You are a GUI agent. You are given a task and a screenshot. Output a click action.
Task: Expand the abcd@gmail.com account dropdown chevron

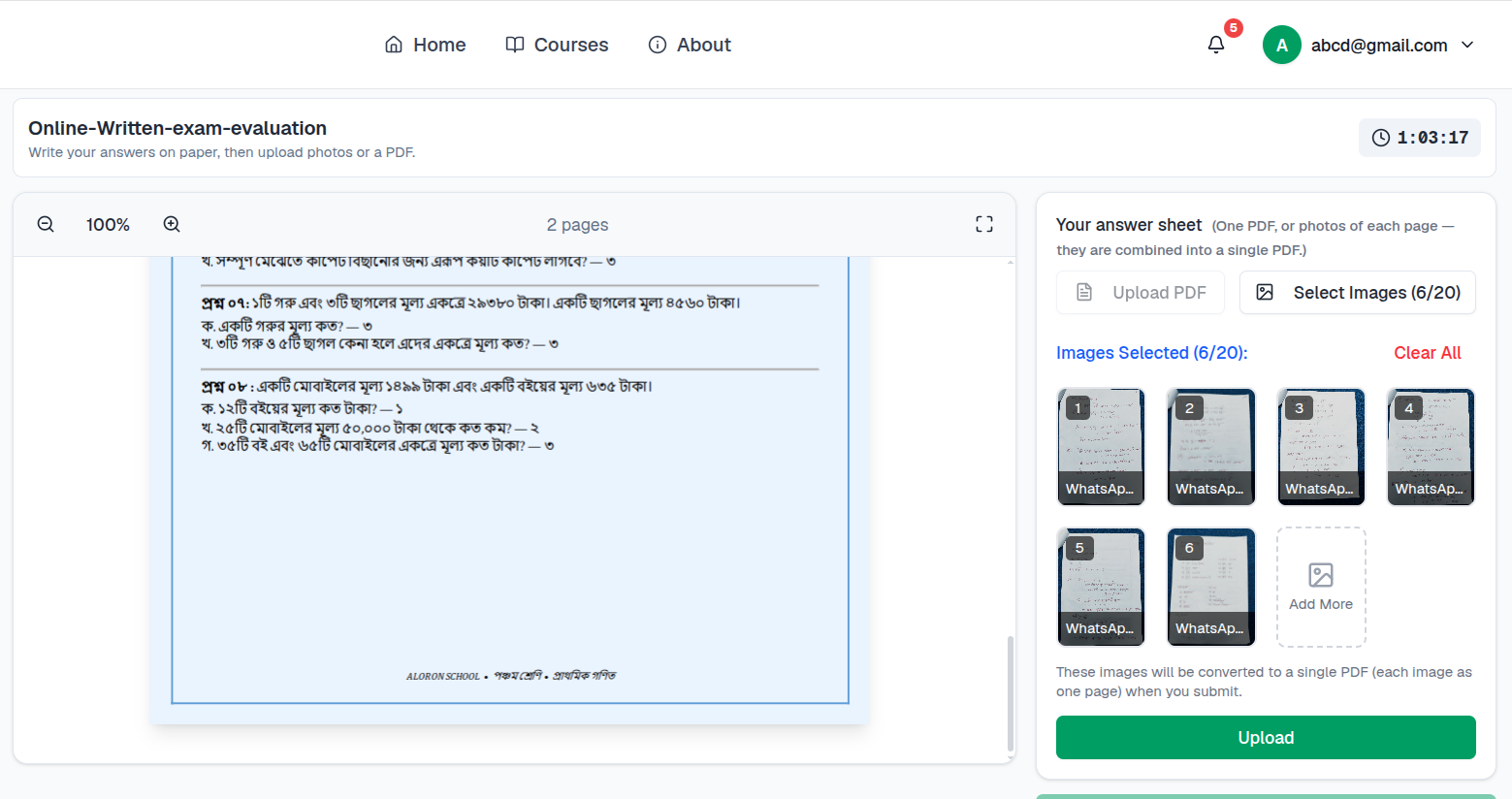tap(1467, 45)
